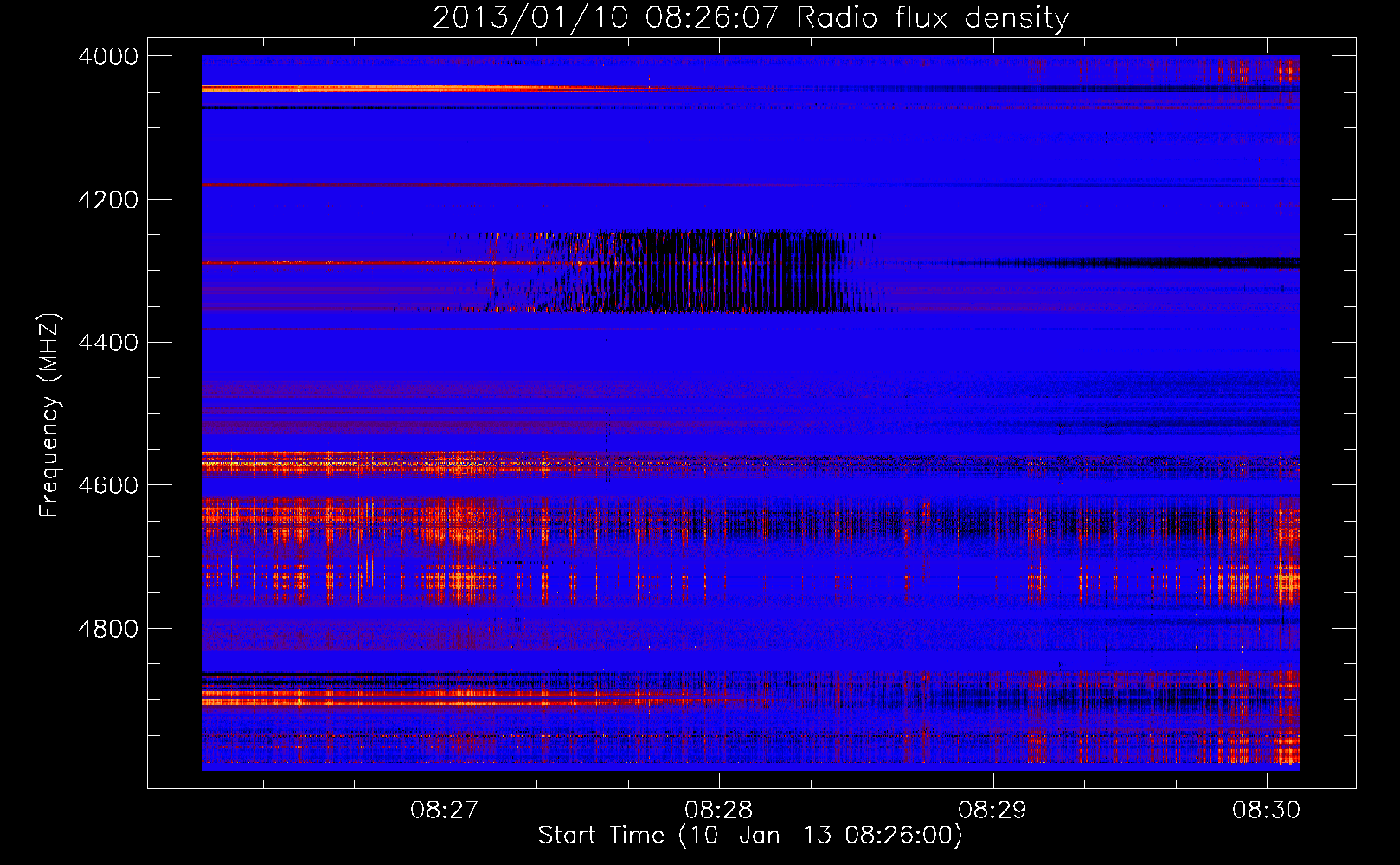This screenshot has width=1400, height=865.
Task: Select the "Start Time (10-Jan-13 08:26:00)" label
Action: 749,836
